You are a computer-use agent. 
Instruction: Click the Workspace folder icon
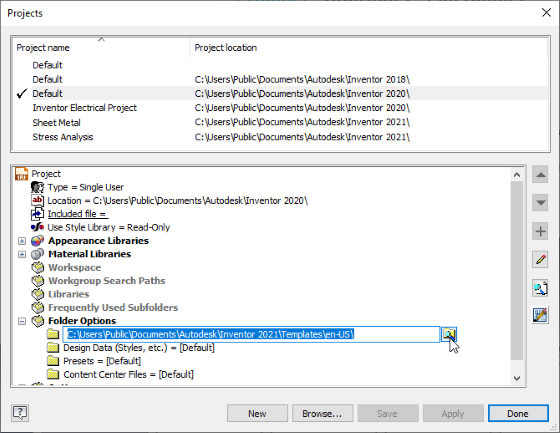[x=38, y=267]
